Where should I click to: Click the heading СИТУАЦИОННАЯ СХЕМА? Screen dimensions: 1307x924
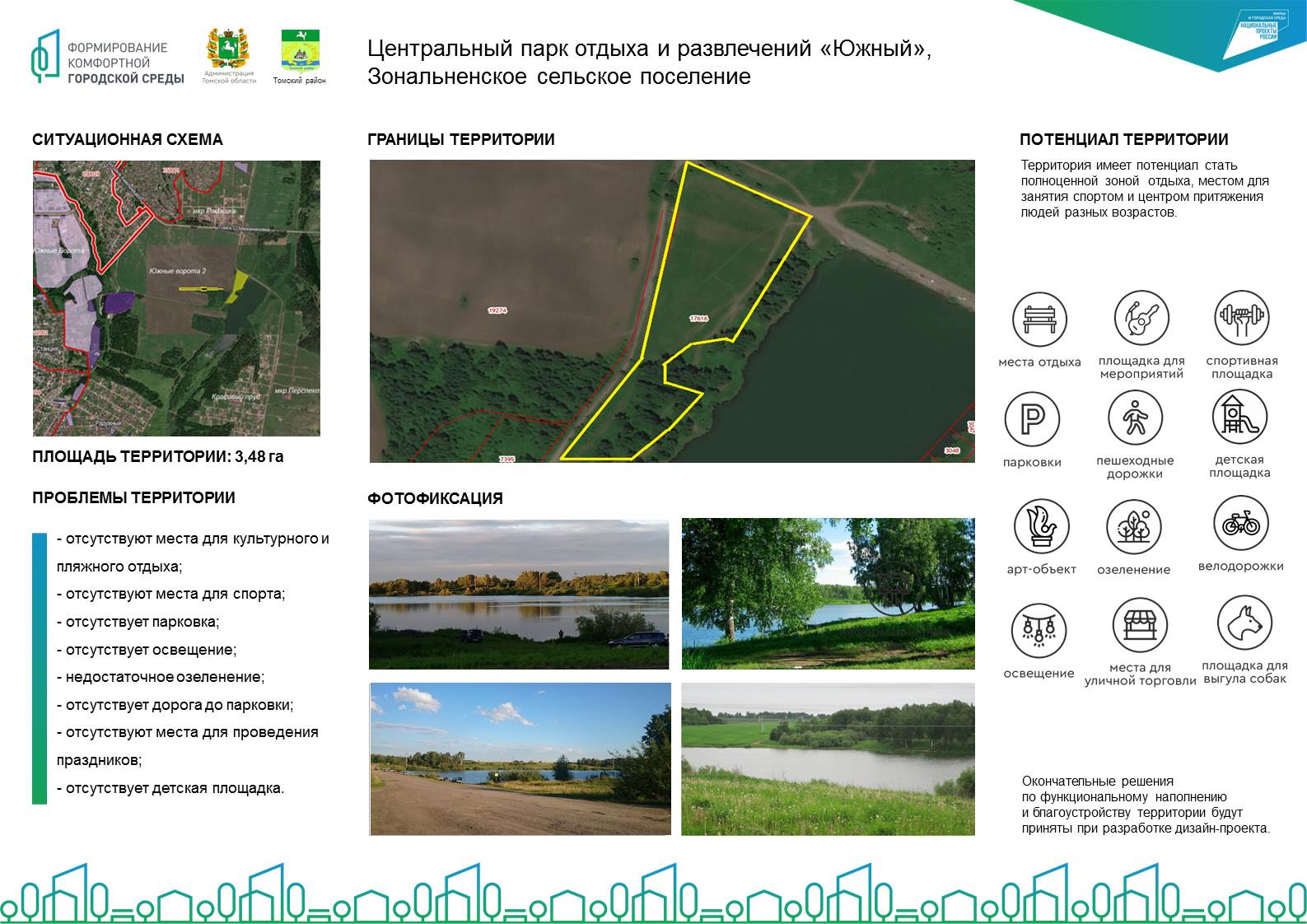[x=128, y=140]
